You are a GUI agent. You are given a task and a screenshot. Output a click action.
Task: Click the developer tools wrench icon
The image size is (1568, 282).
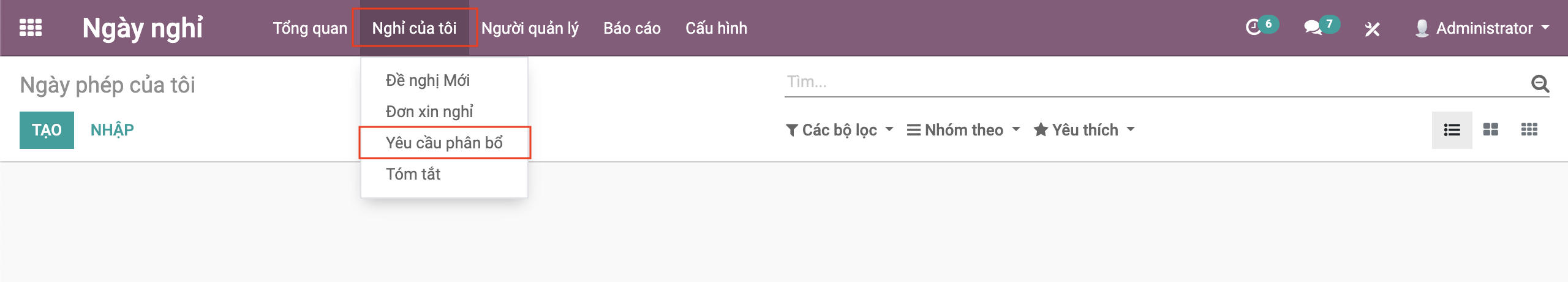(x=1372, y=29)
